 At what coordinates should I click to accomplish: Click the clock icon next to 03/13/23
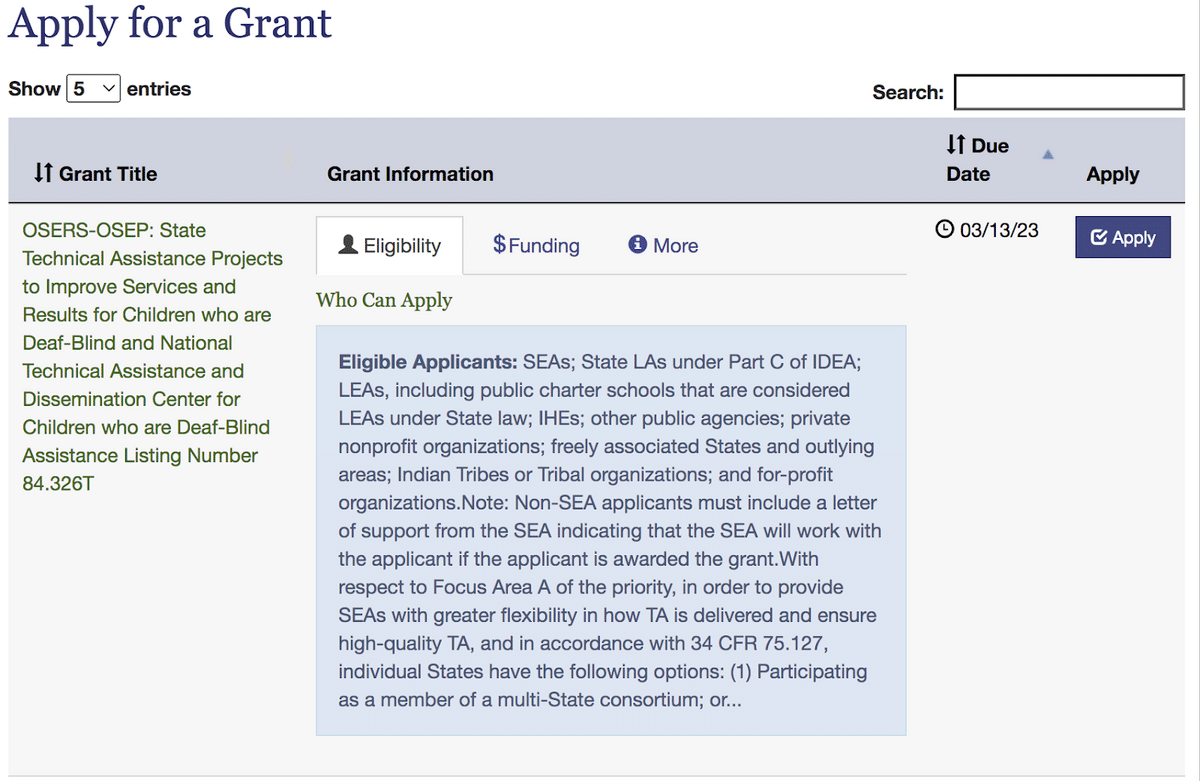tap(944, 230)
